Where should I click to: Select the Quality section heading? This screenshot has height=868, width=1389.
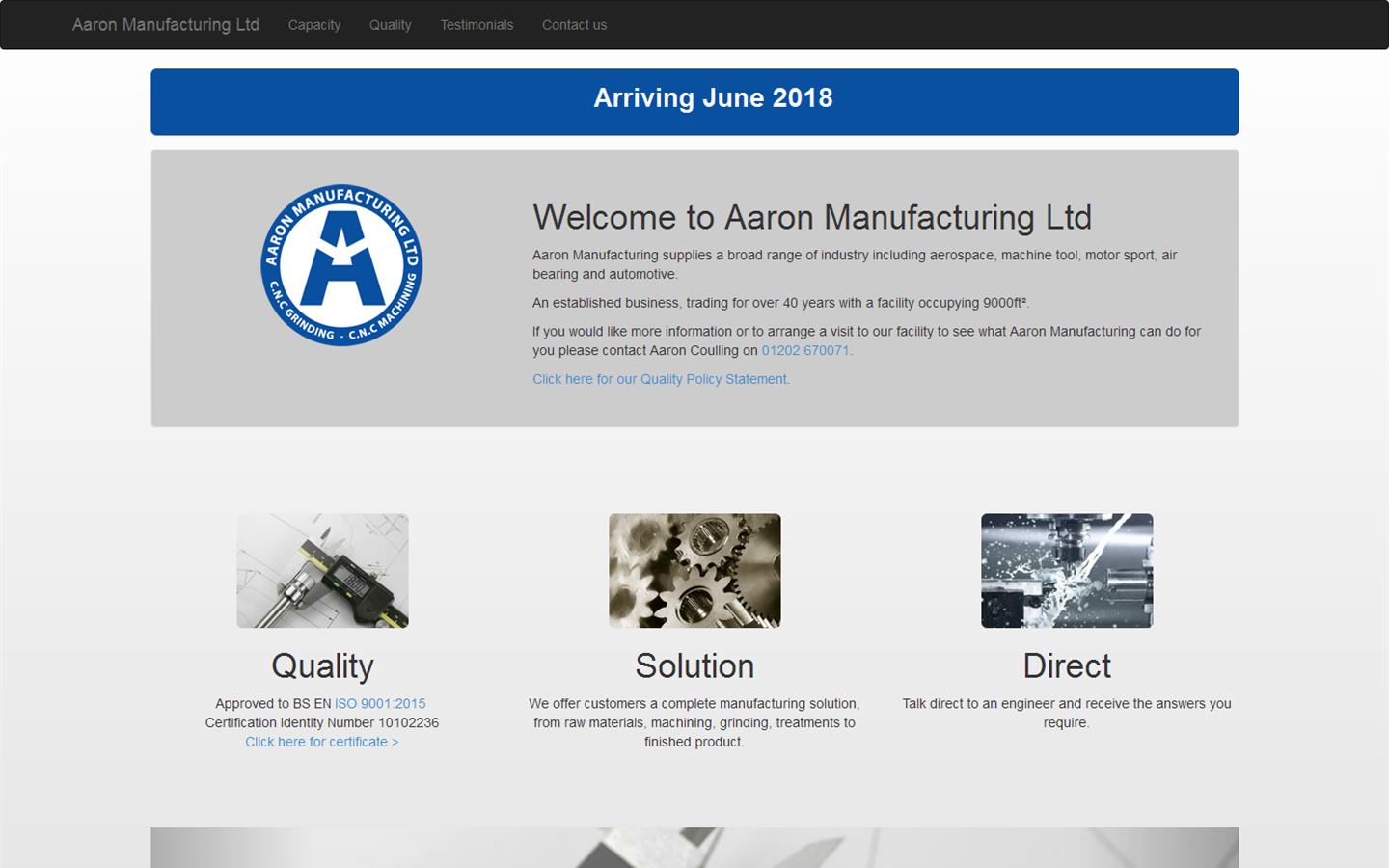[321, 665]
